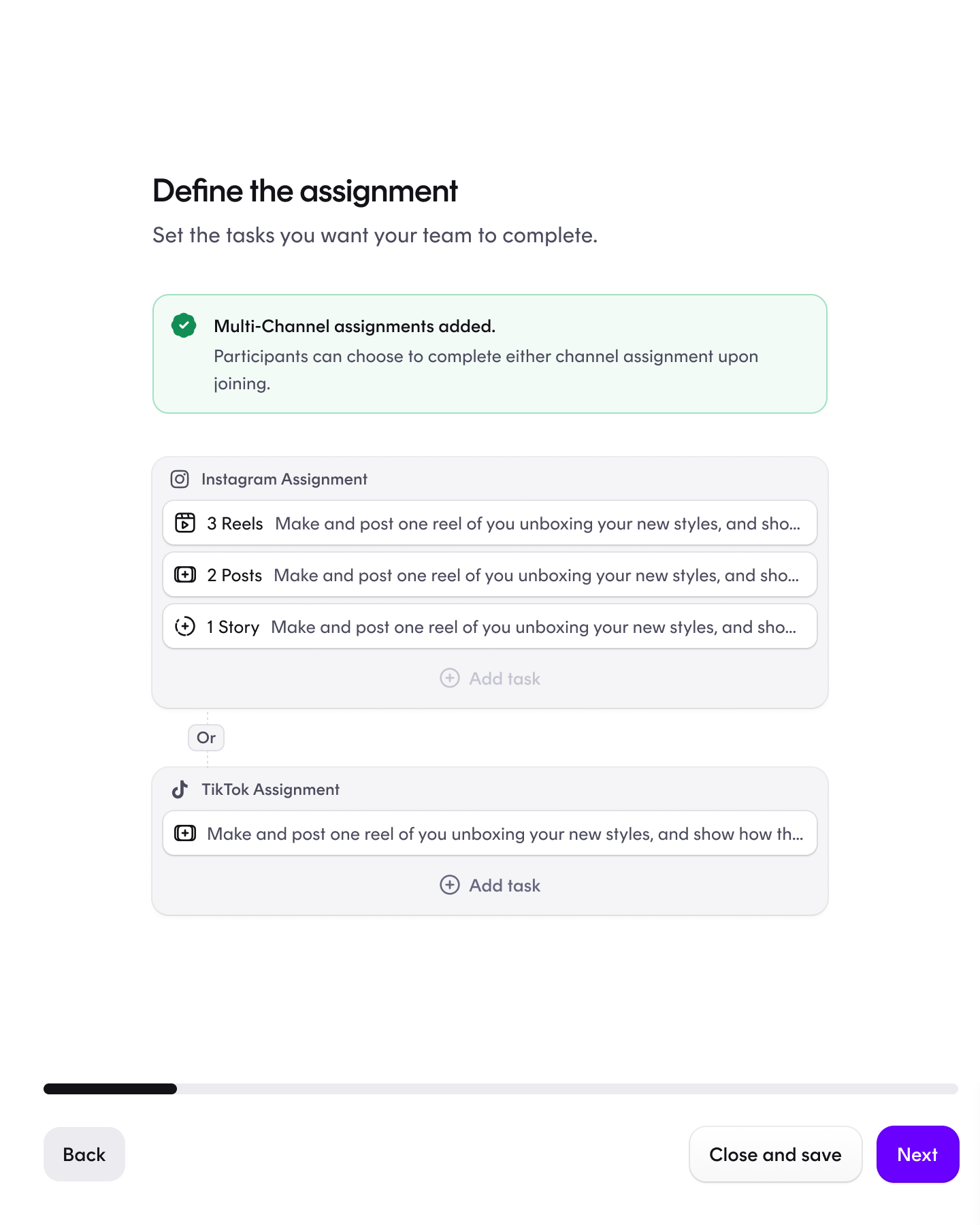This screenshot has height=1225, width=980.
Task: Click Add task in TikTok Assignment
Action: point(490,885)
